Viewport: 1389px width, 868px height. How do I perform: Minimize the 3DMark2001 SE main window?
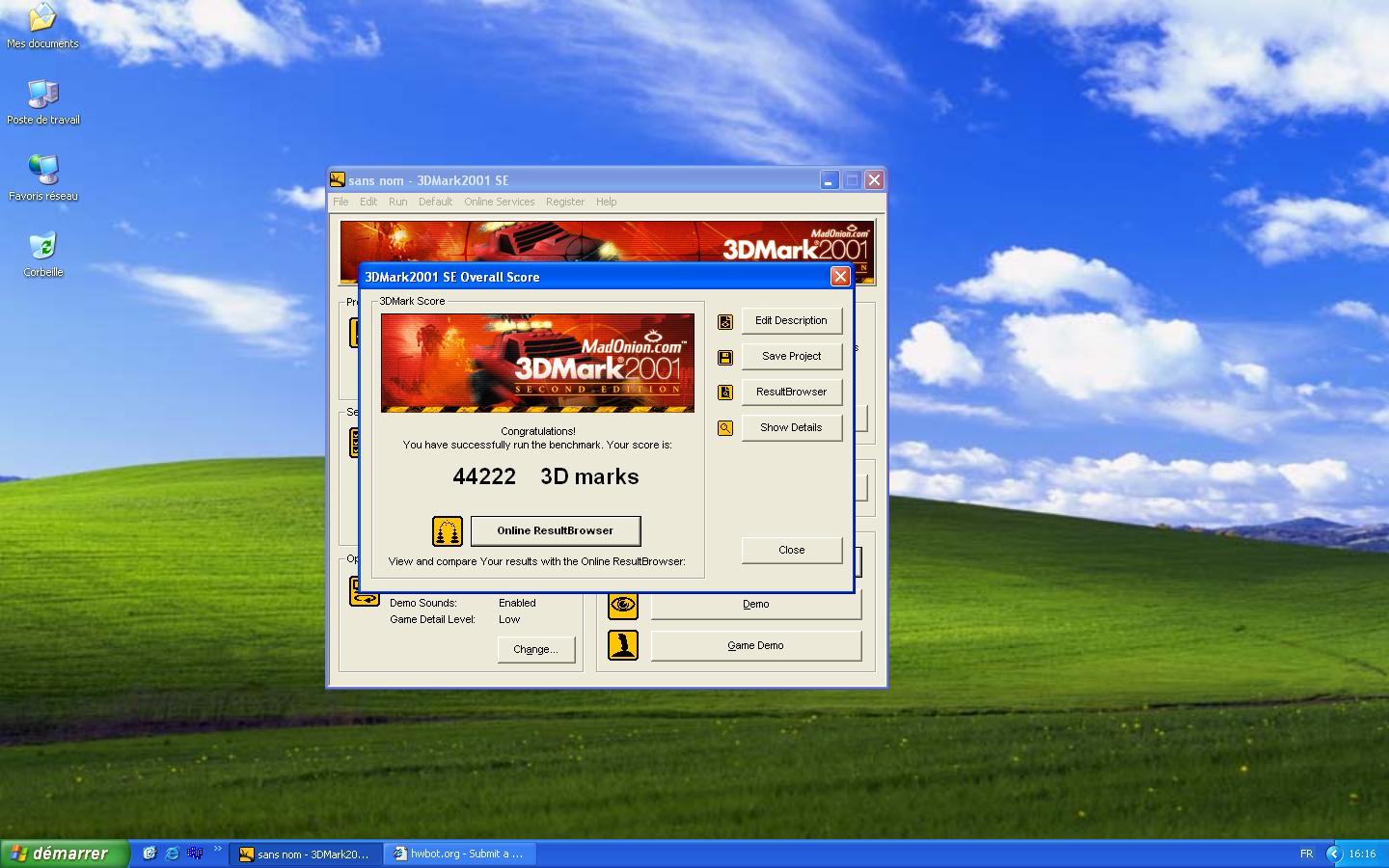point(830,180)
